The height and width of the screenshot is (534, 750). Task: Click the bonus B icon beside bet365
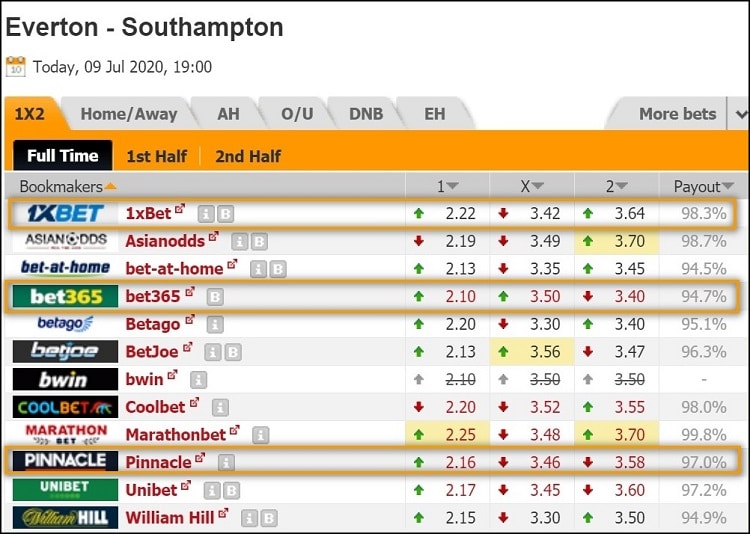click(x=215, y=297)
